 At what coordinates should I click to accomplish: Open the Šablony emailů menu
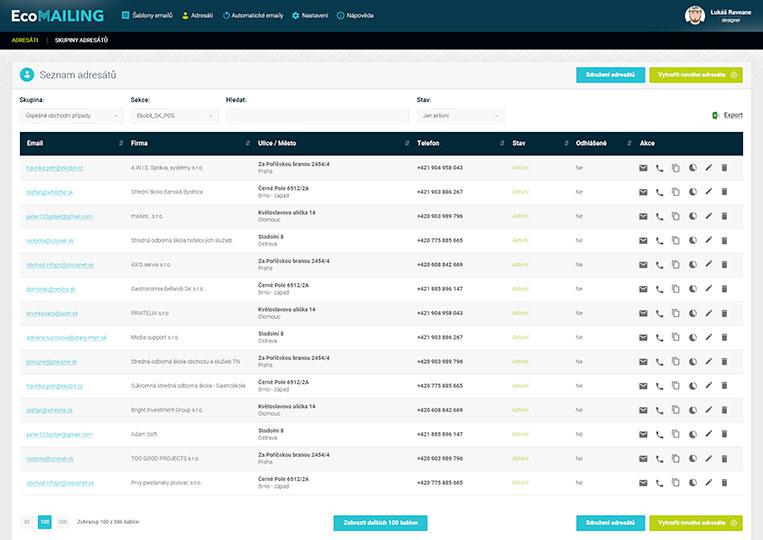[147, 16]
